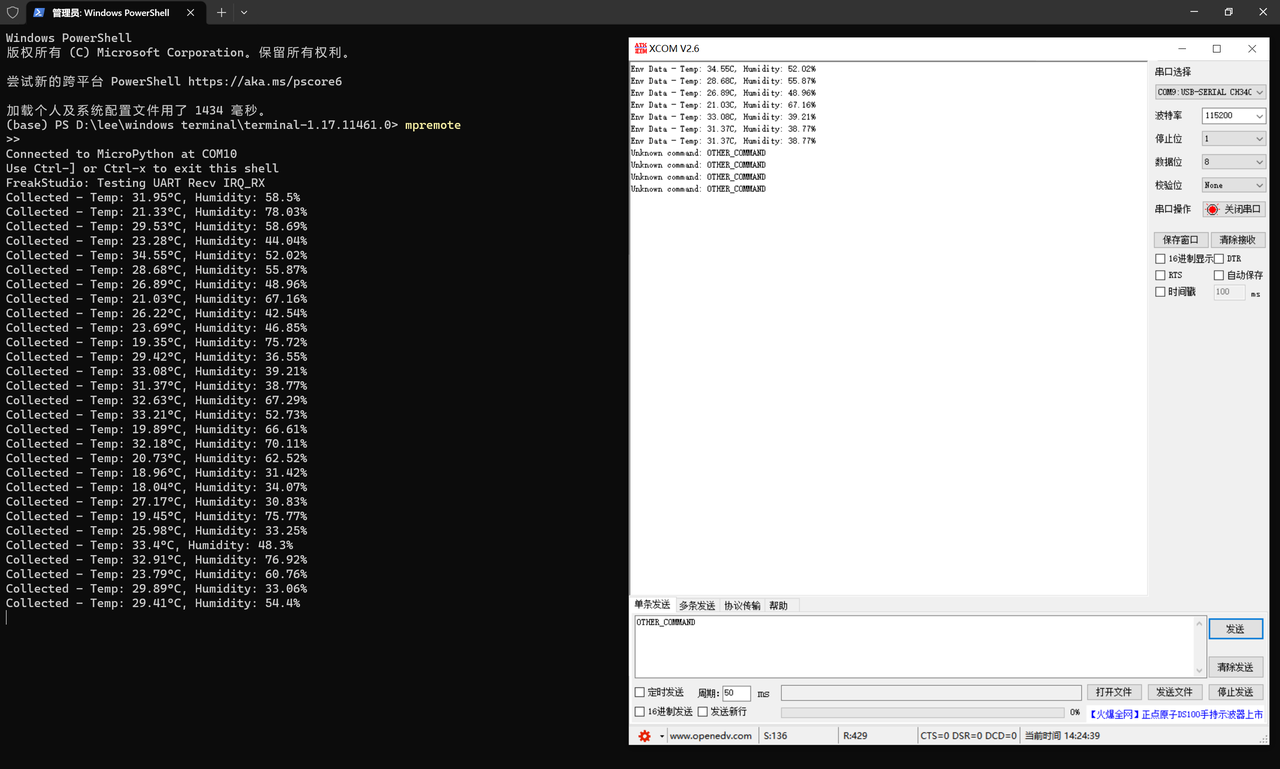Switch to the 协议传输 tab
1280x769 pixels.
click(742, 606)
